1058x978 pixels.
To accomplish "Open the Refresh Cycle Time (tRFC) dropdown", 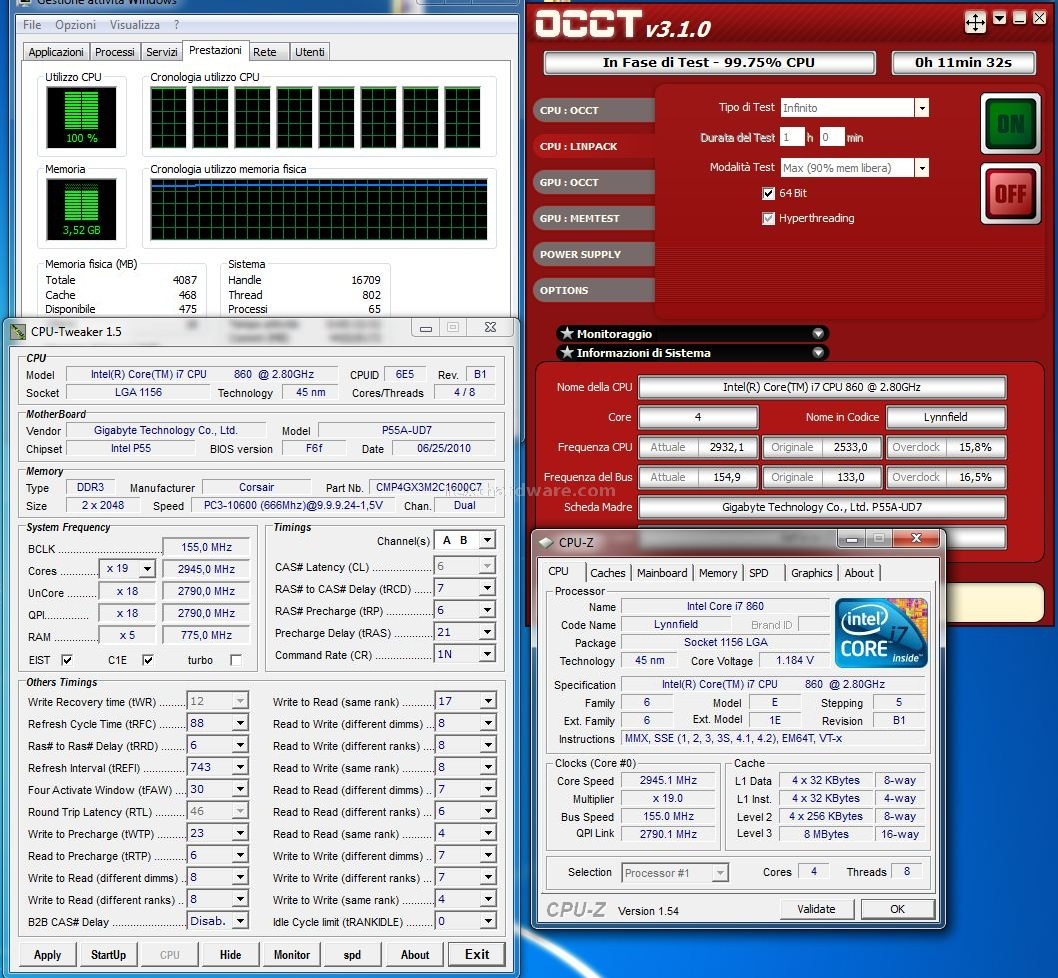I will click(x=240, y=724).
